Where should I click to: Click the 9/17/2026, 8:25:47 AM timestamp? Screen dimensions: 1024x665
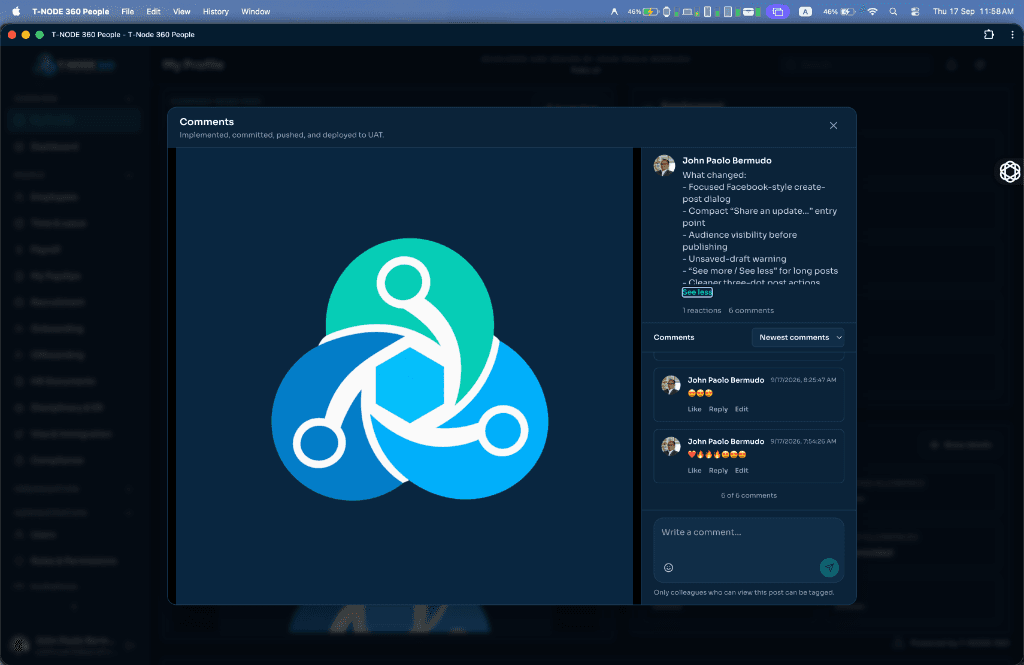803,380
